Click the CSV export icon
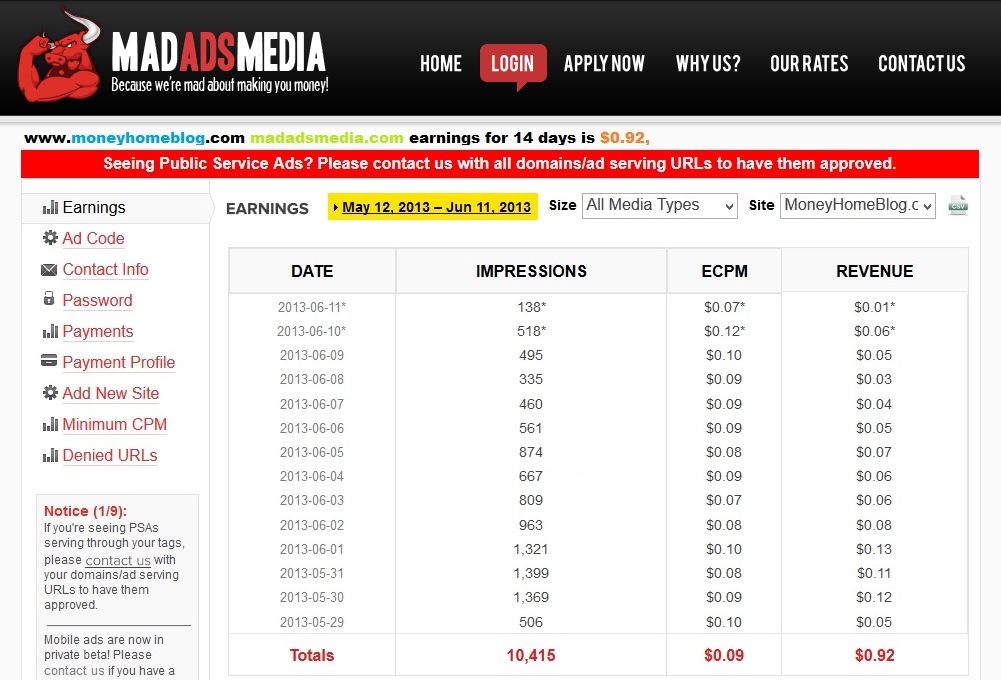Viewport: 1001px width, 680px height. (x=957, y=205)
